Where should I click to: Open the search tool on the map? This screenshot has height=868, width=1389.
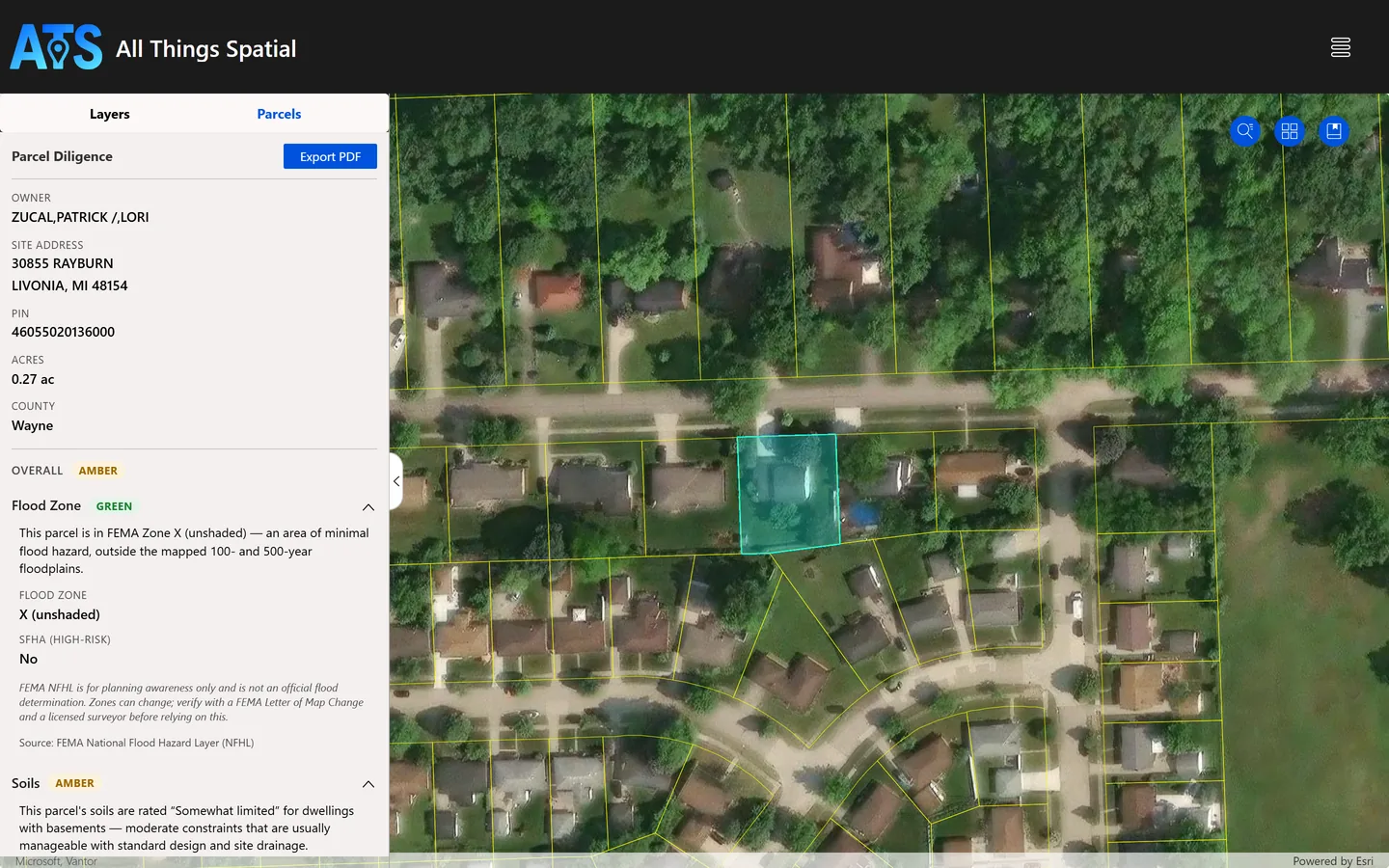[1245, 131]
